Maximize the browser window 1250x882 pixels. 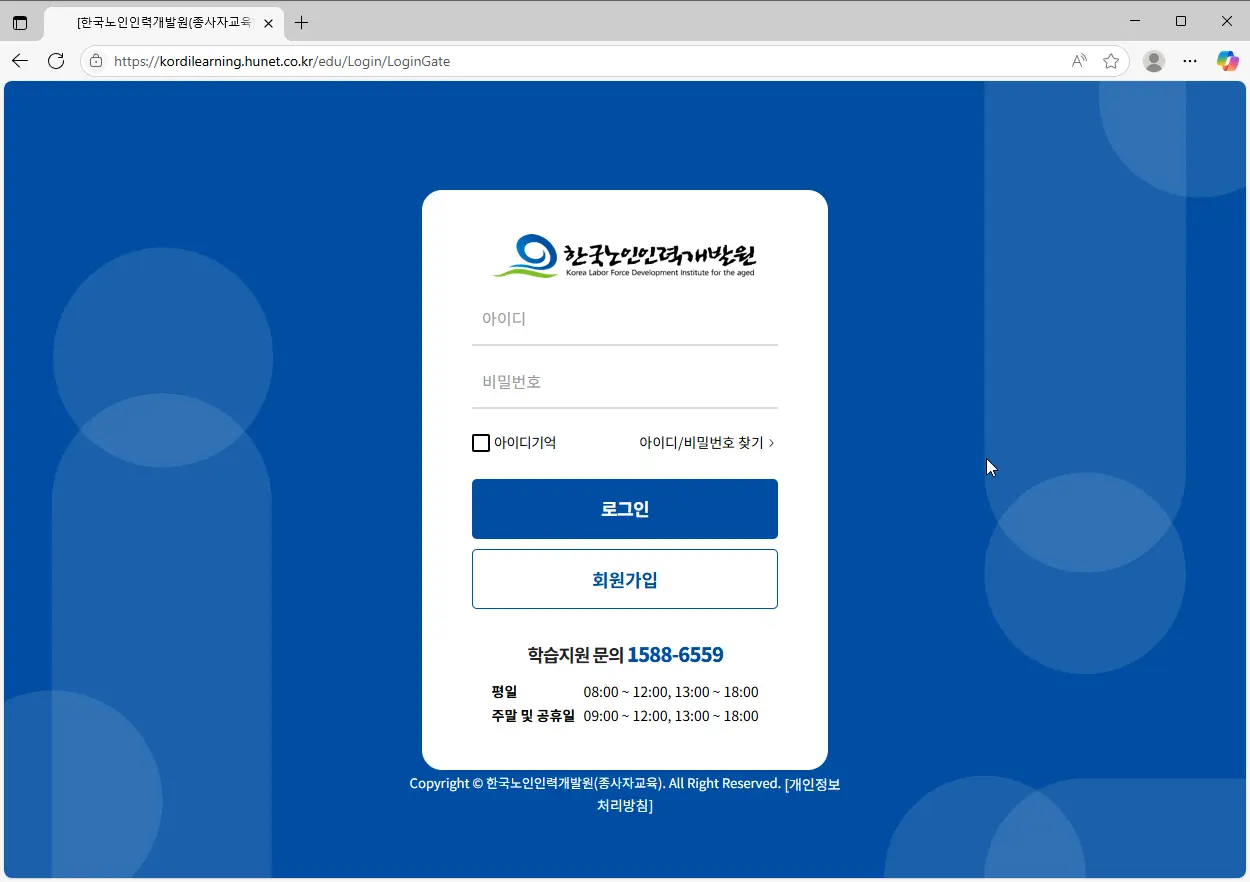(1181, 21)
